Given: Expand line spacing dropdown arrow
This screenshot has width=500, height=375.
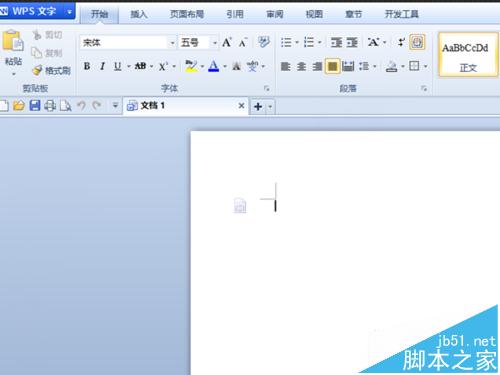Looking at the screenshot, I should point(375,66).
